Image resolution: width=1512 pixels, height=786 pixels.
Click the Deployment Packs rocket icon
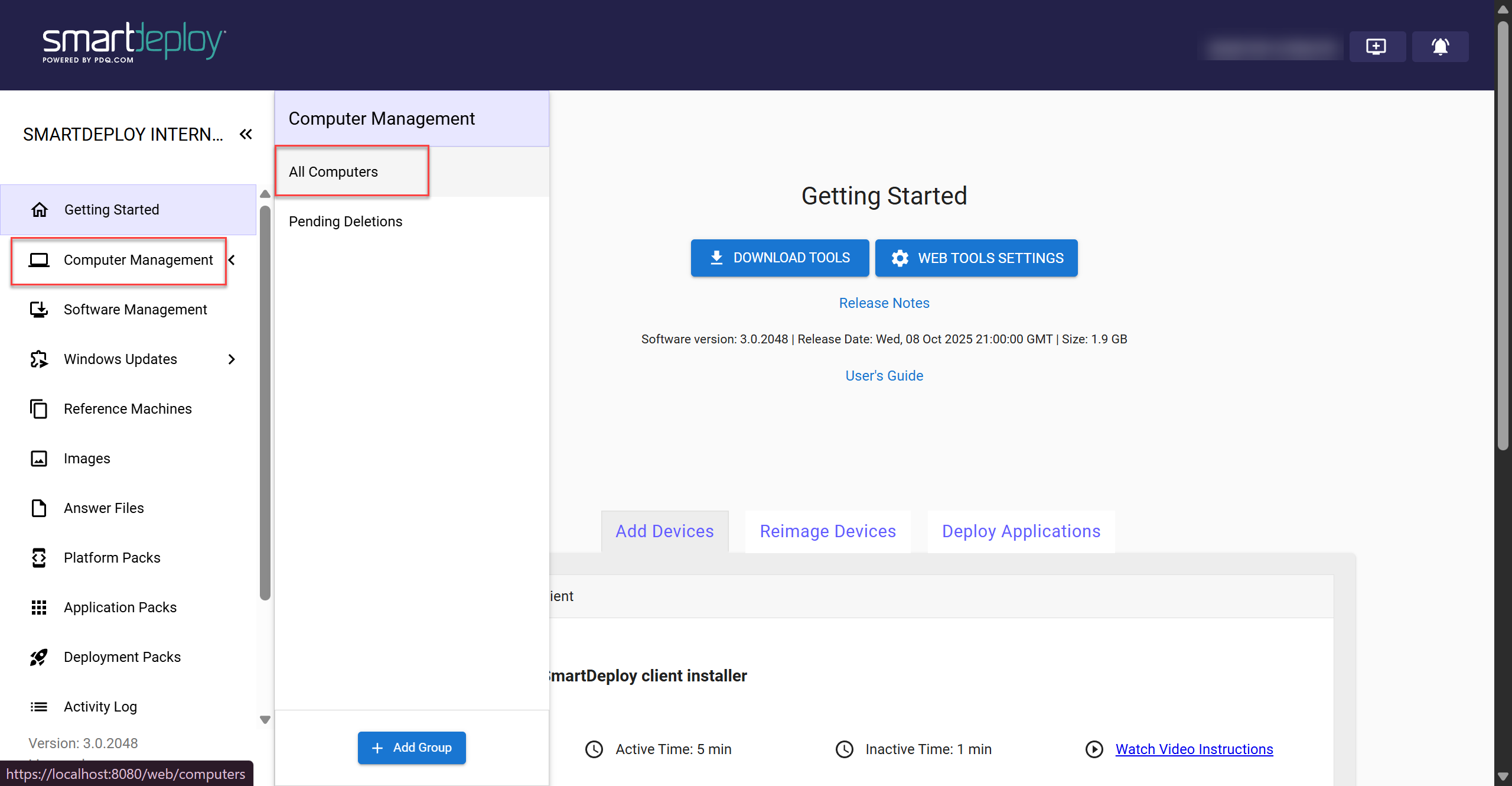39,657
